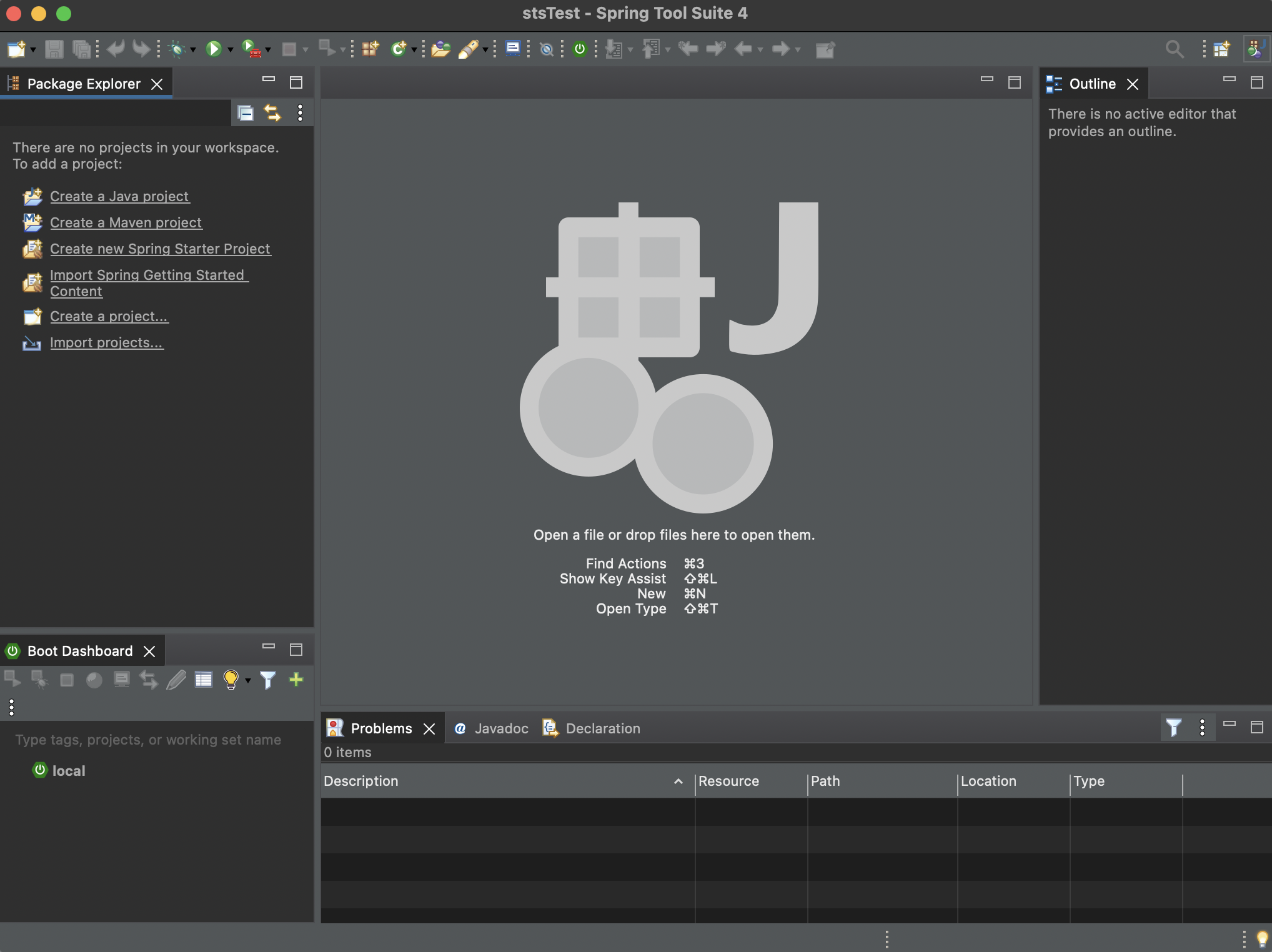This screenshot has width=1272, height=952.
Task: Toggle Link with Editor in Package Explorer
Action: coord(272,113)
